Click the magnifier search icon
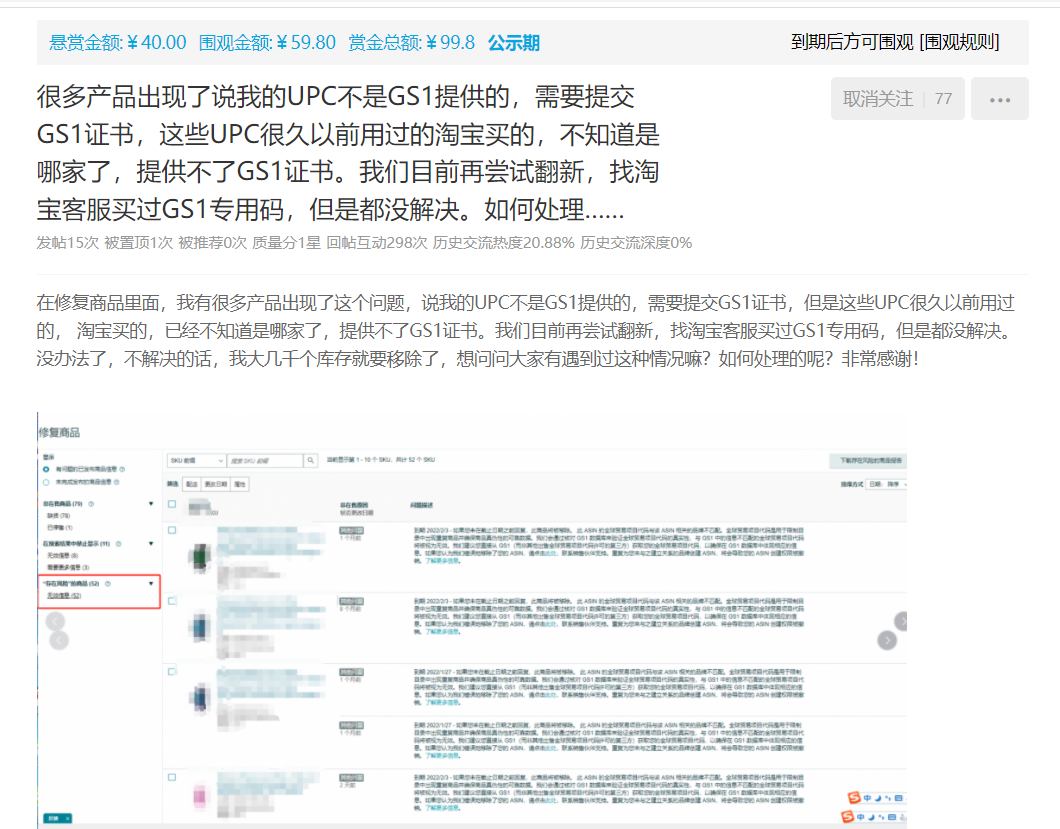1060x829 pixels. click(310, 460)
